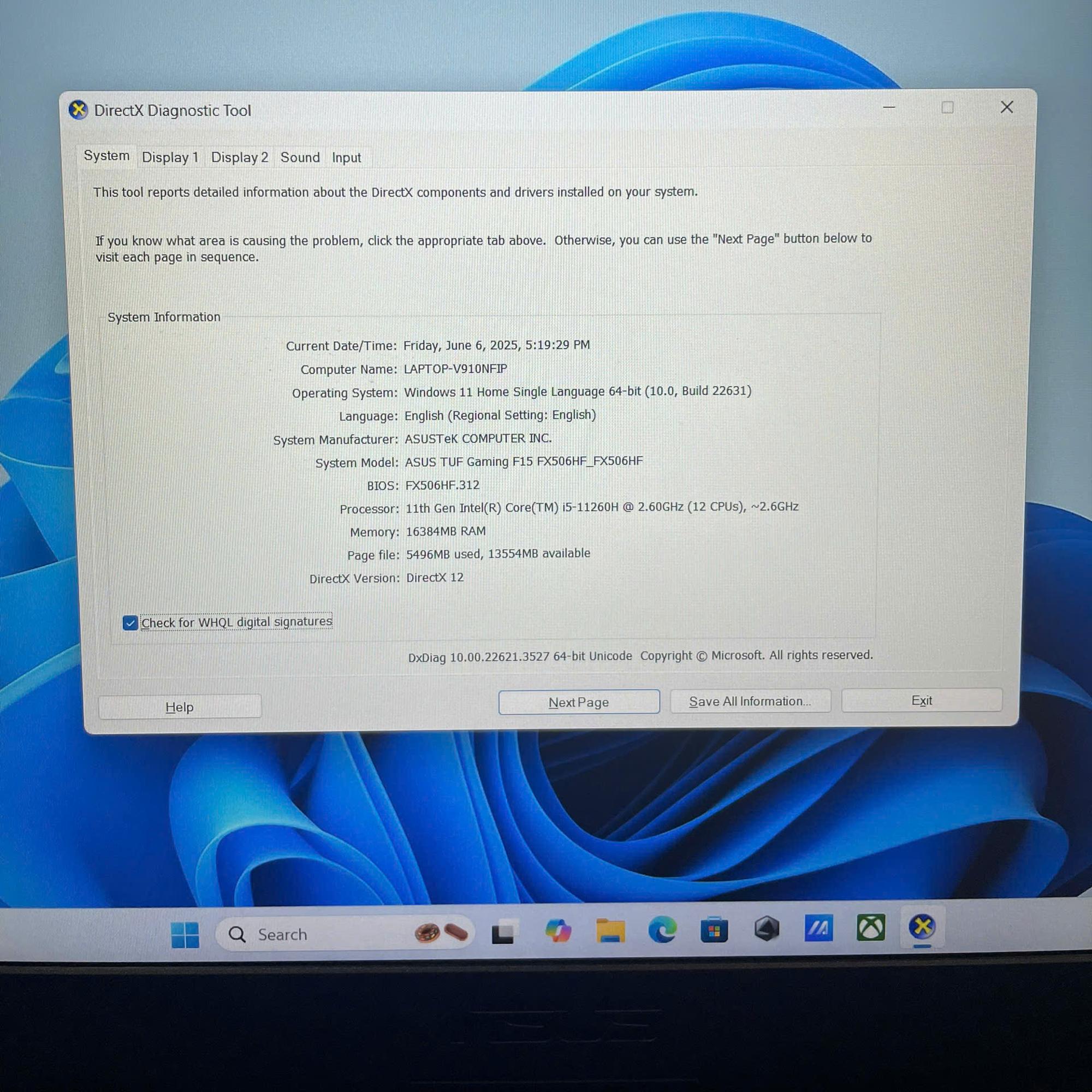This screenshot has width=1092, height=1092.
Task: Uncheck Check for WHQL digital signatures
Action: (x=130, y=623)
